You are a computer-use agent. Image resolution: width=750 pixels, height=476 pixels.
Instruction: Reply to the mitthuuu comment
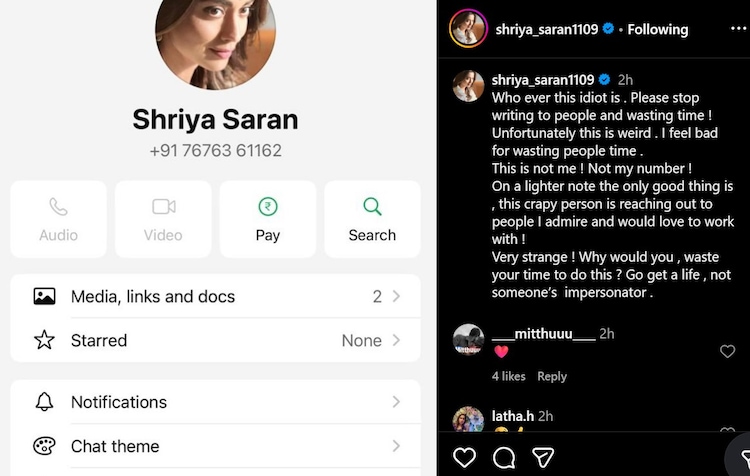click(x=552, y=376)
